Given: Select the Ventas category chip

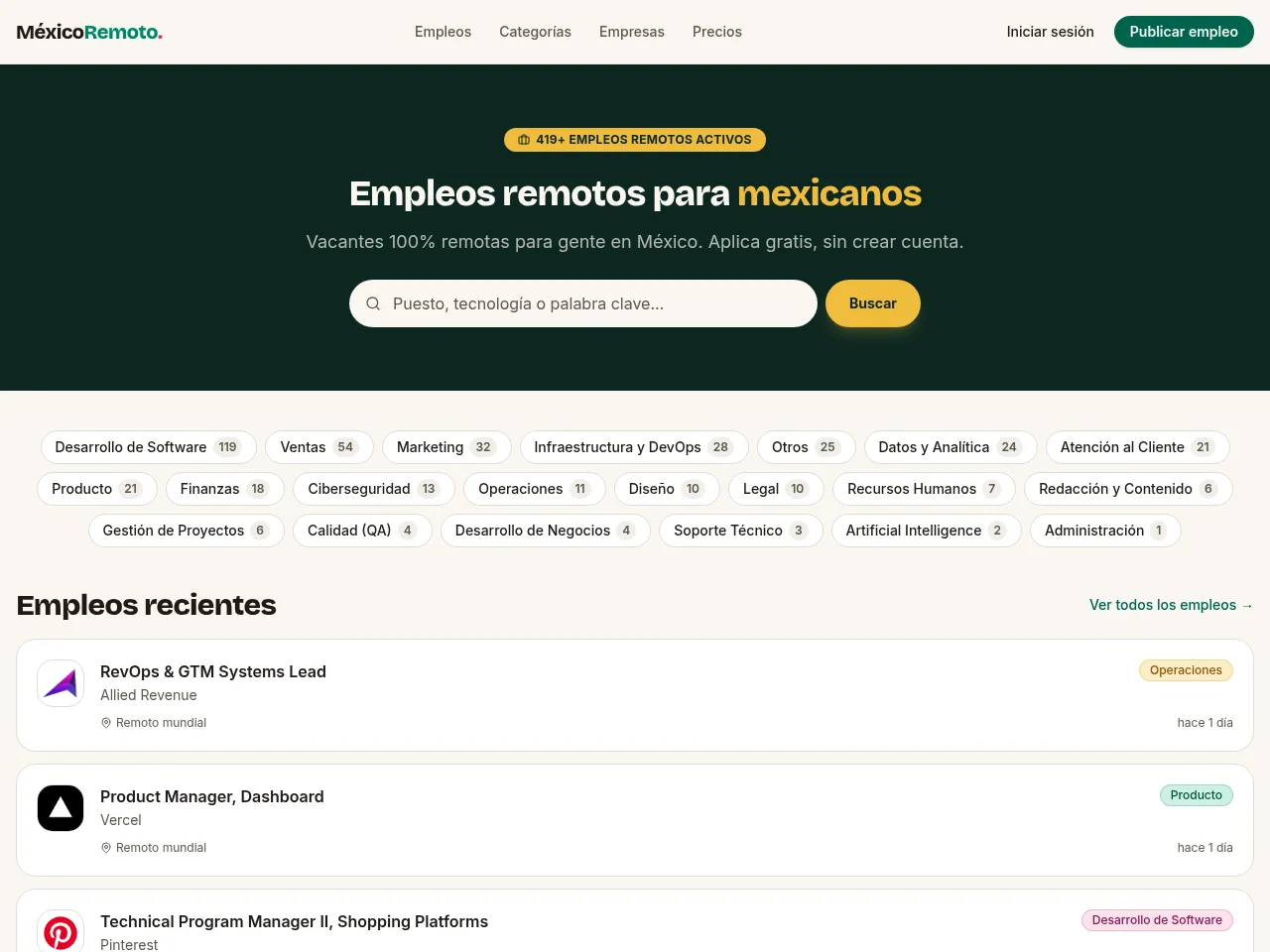Looking at the screenshot, I should coord(319,447).
